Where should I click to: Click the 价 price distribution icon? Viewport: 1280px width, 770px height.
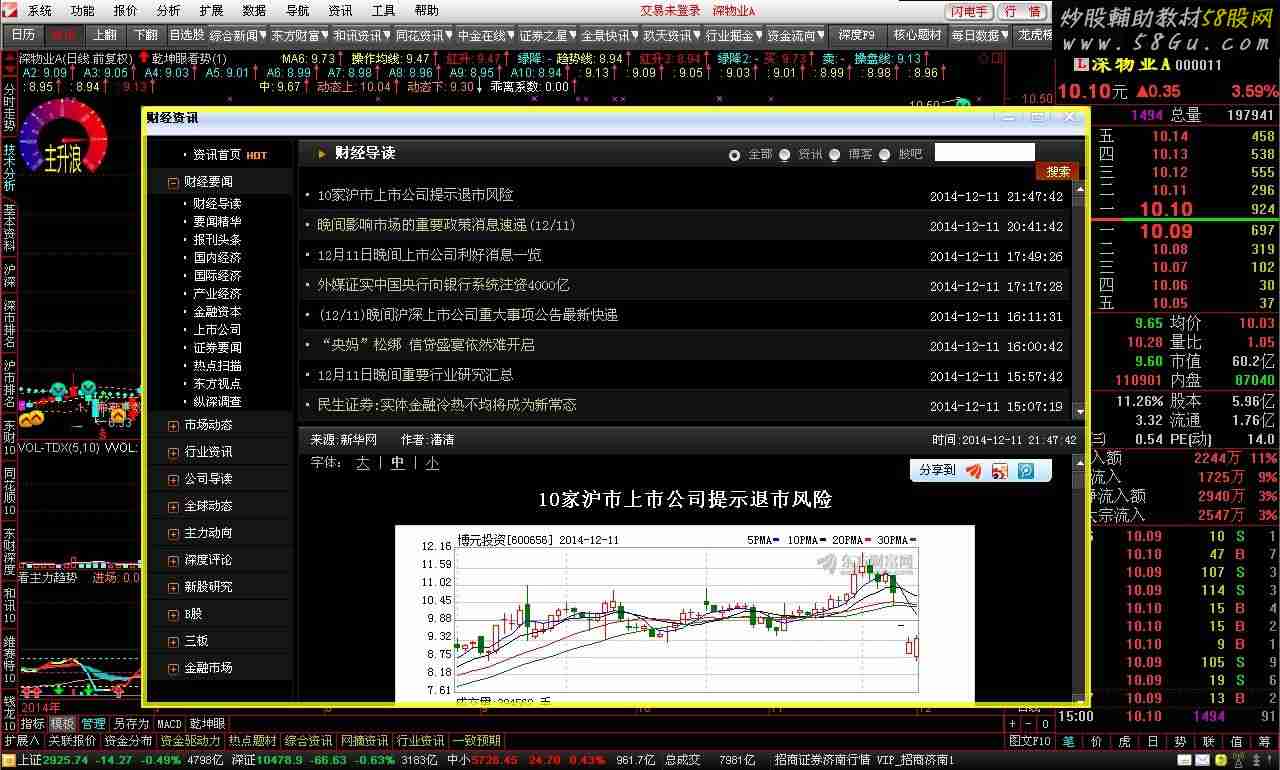1096,741
